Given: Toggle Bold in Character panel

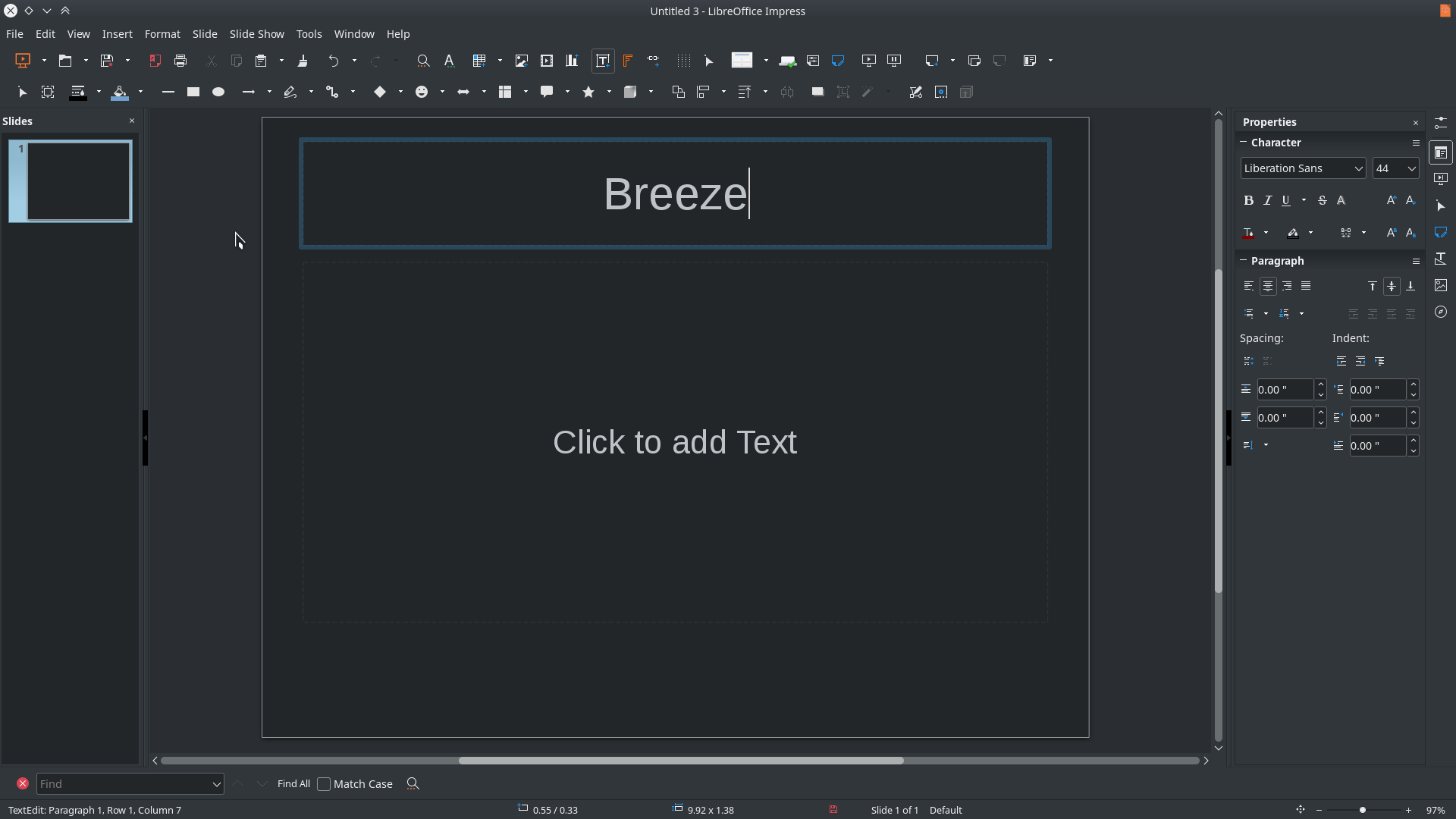Looking at the screenshot, I should point(1248,200).
